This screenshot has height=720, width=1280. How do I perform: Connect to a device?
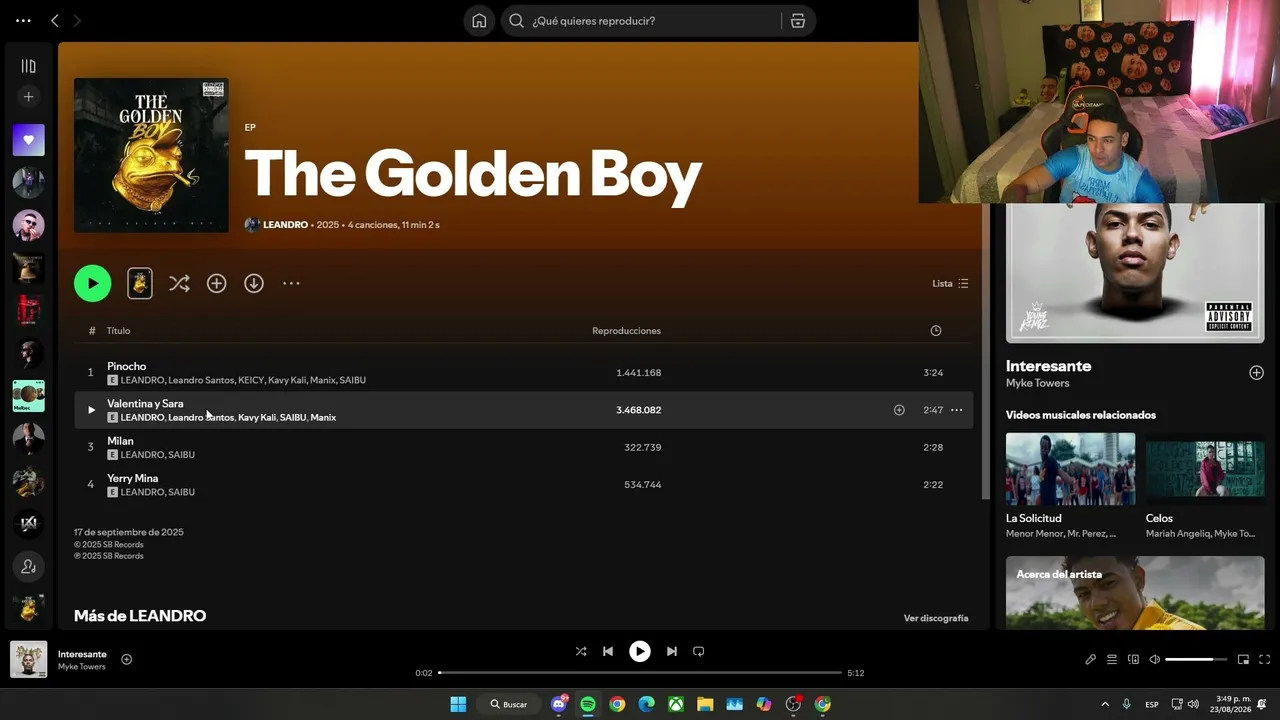[1133, 659]
